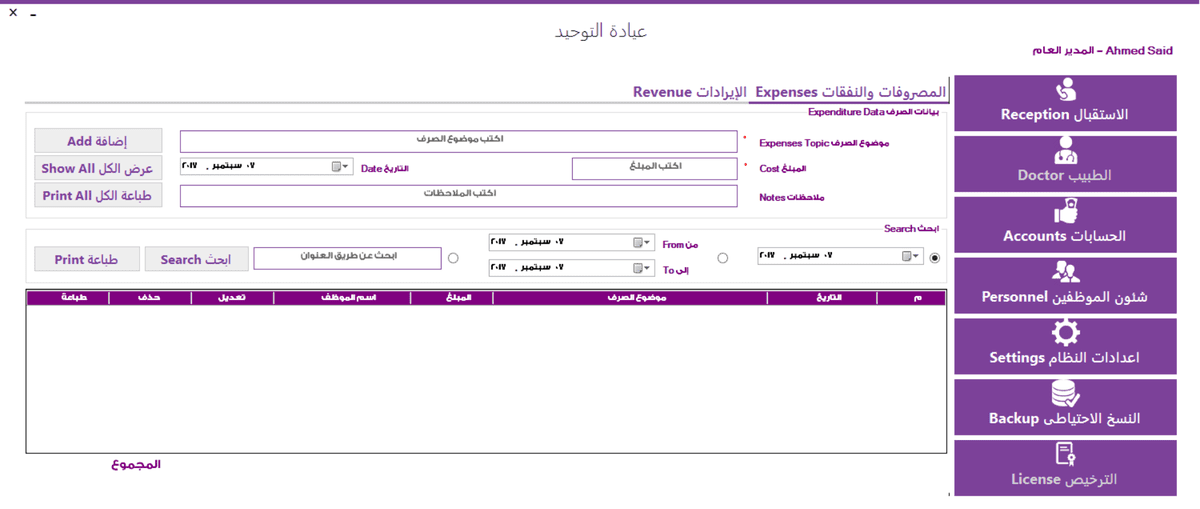Open Settings gear icon in sidebar
The image size is (1200, 509).
tap(1064, 333)
